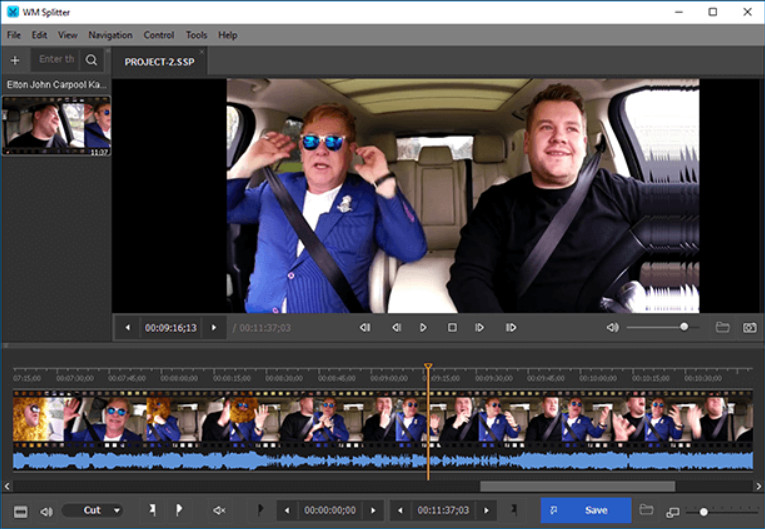Increase start time 00:00:00;00

[373, 510]
